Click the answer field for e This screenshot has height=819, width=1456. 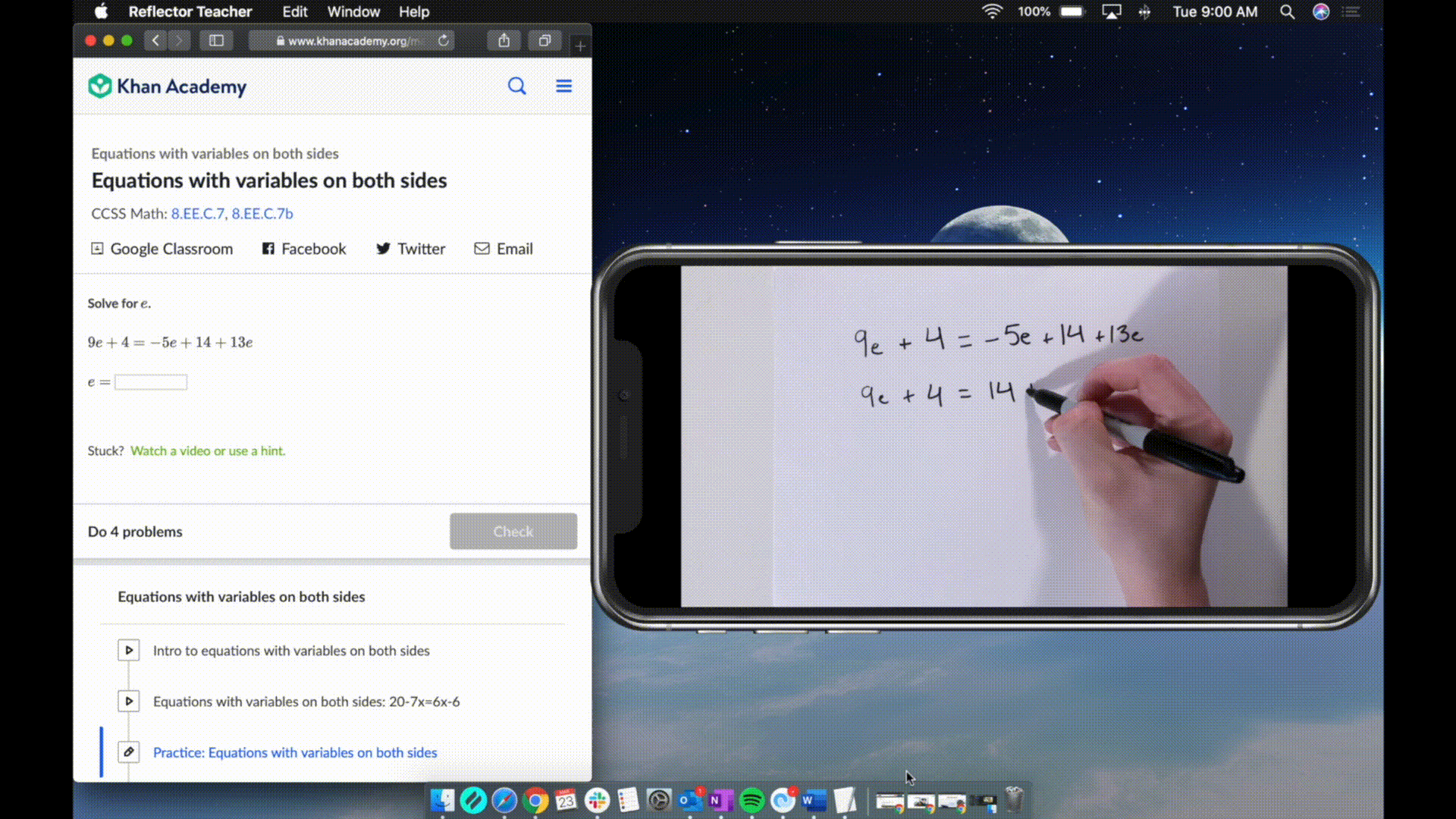coord(151,382)
